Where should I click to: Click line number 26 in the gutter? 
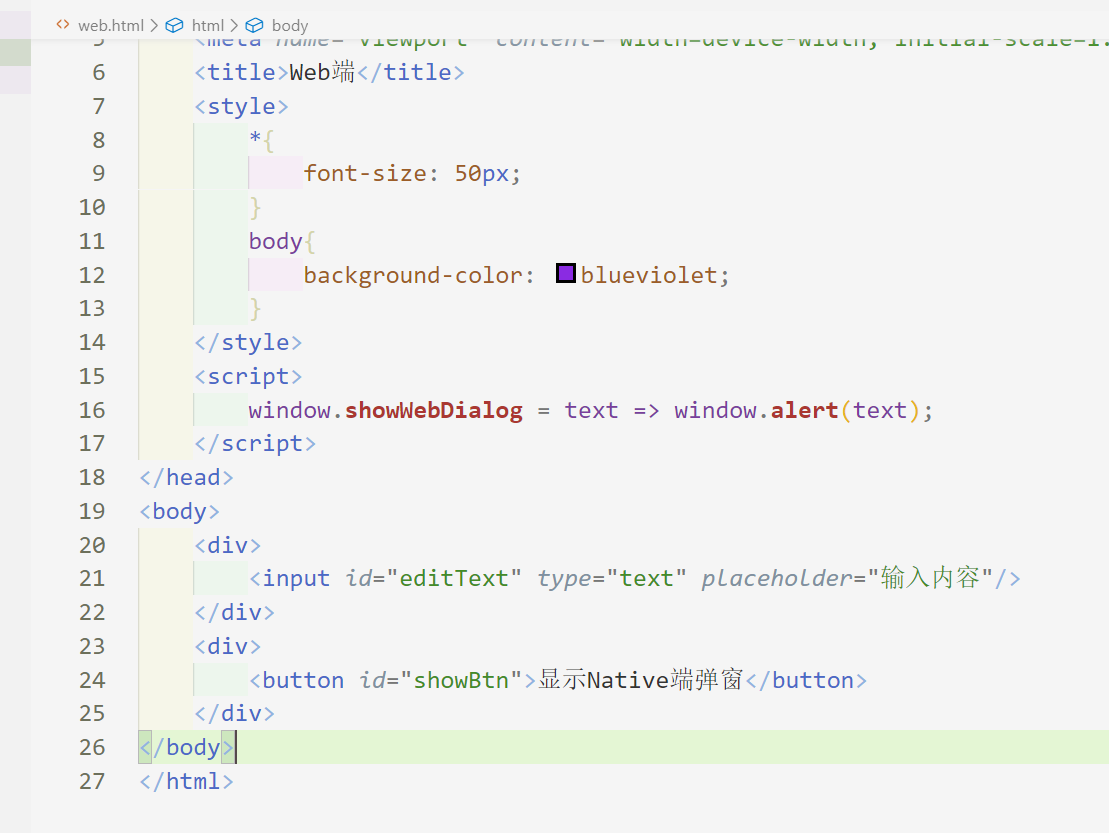click(x=92, y=747)
